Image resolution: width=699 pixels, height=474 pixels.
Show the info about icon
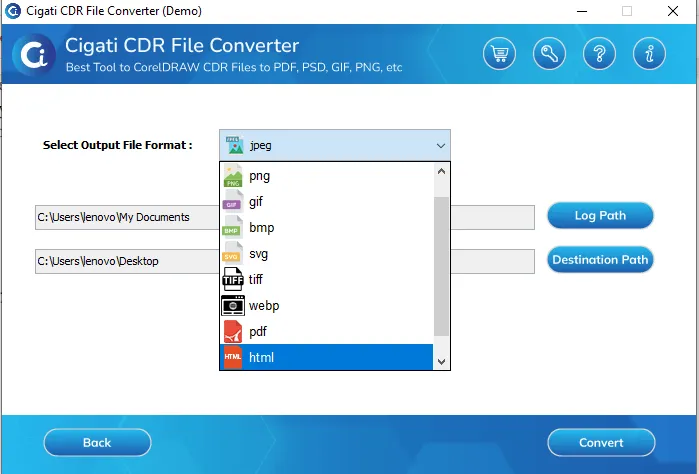click(649, 54)
